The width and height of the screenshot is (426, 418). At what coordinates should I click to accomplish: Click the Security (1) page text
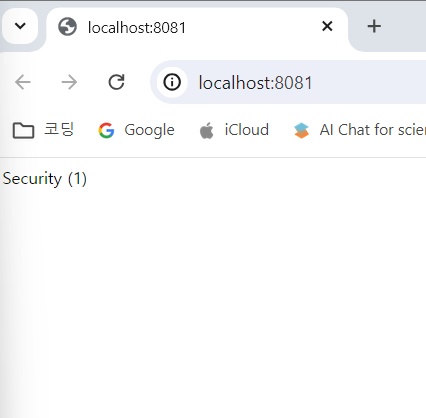pos(45,179)
